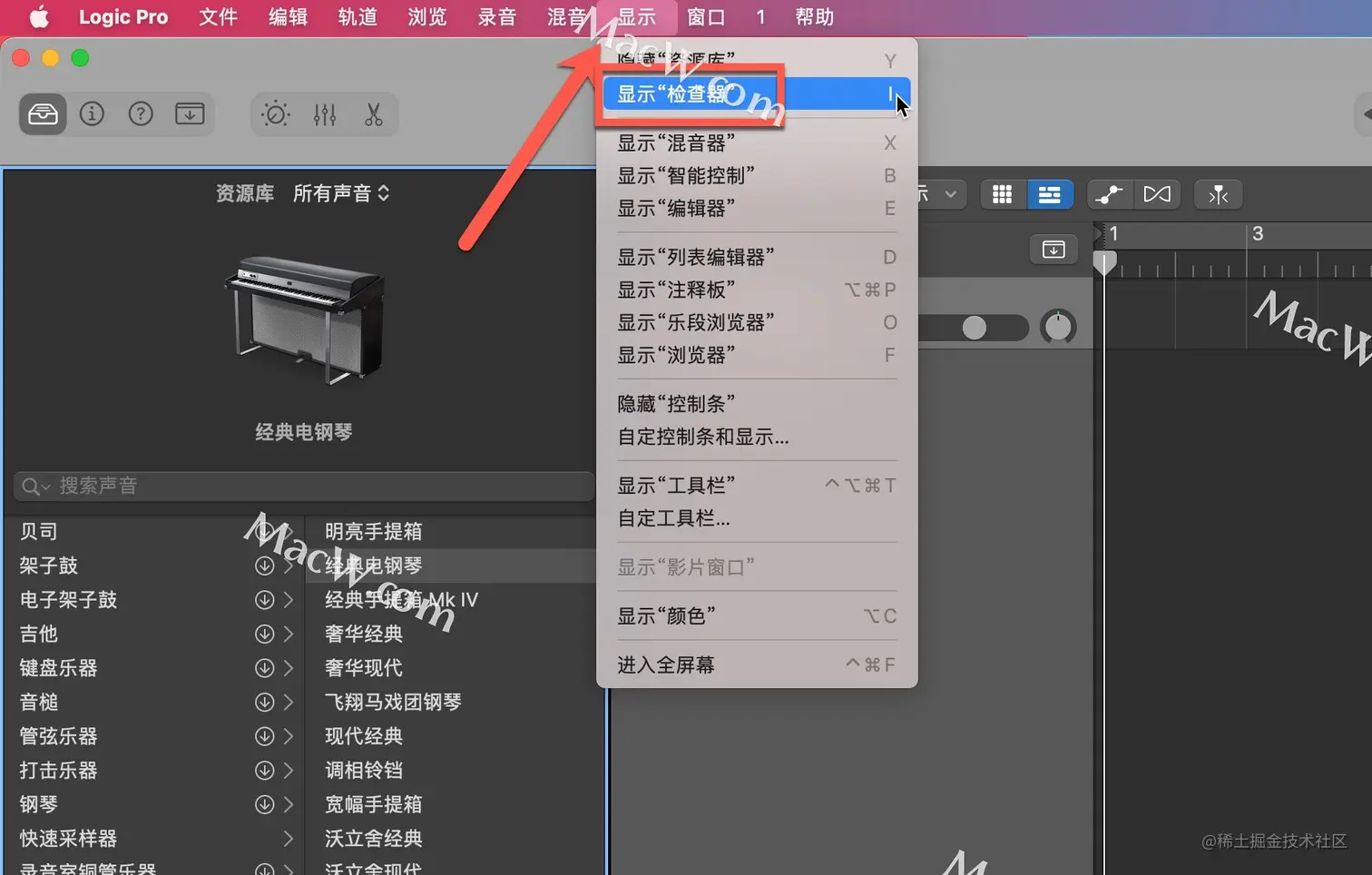
Task: Click the download icon next to 钢琴
Action: point(264,804)
